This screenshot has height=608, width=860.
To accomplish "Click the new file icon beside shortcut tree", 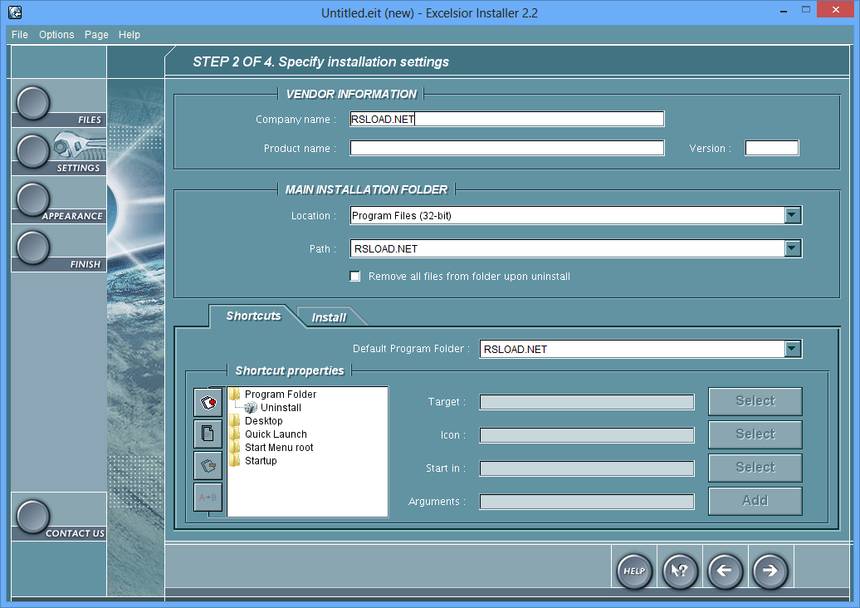I will pos(208,434).
